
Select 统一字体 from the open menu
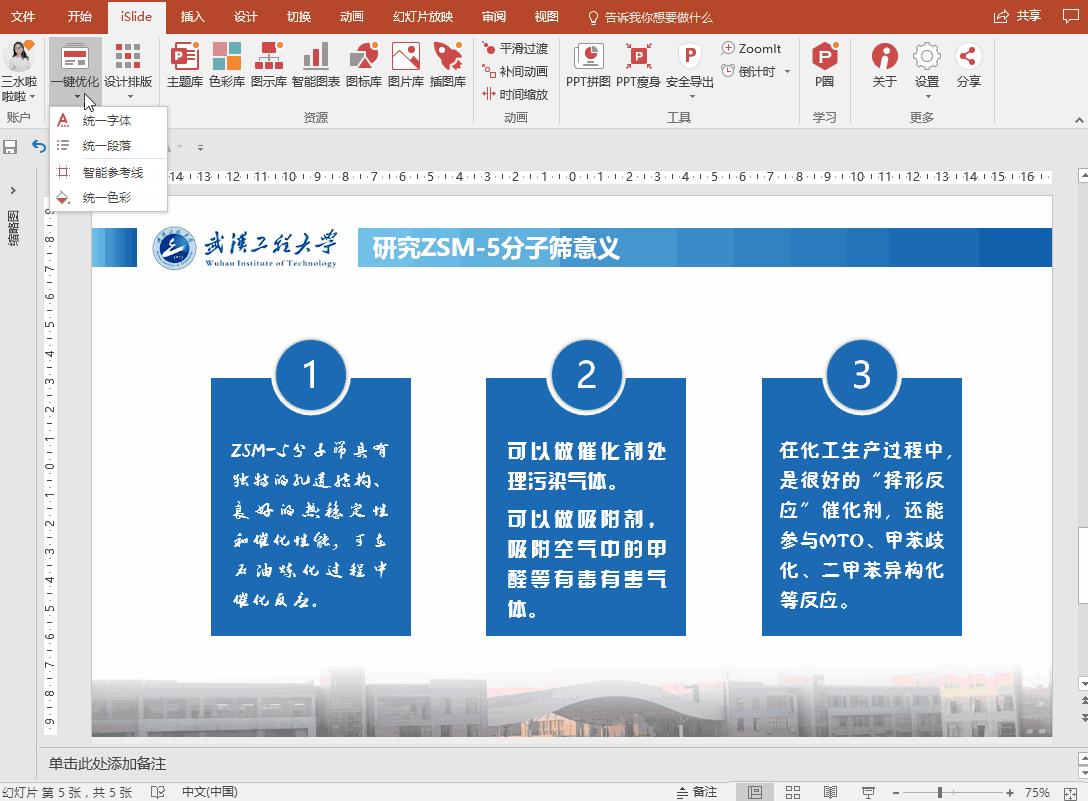[106, 120]
